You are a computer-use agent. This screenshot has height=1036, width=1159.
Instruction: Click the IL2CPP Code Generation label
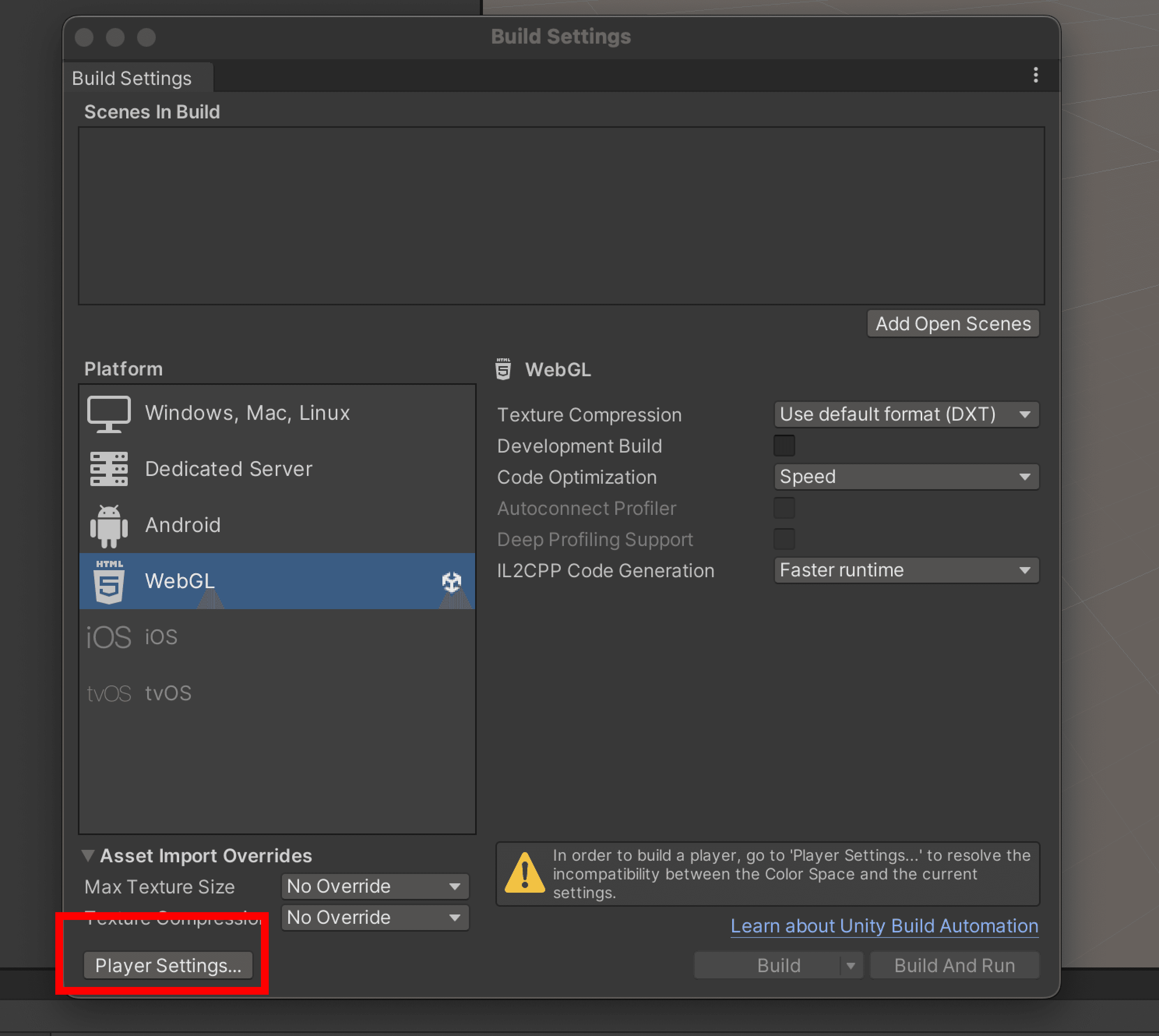605,571
